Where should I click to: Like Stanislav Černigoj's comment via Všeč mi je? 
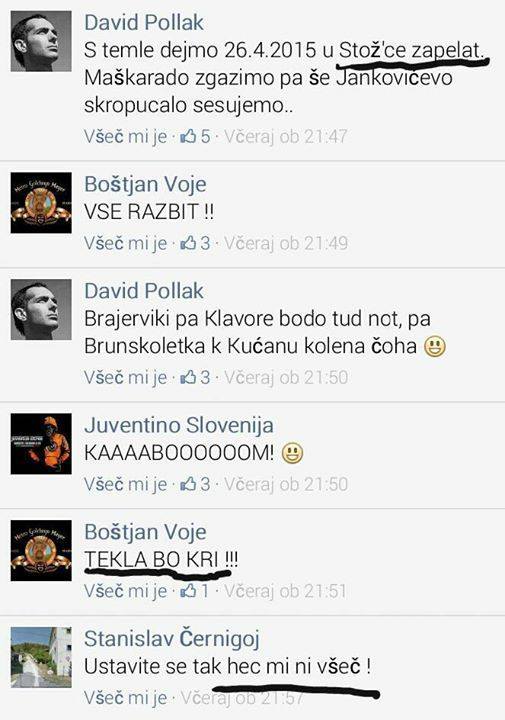[x=125, y=698]
